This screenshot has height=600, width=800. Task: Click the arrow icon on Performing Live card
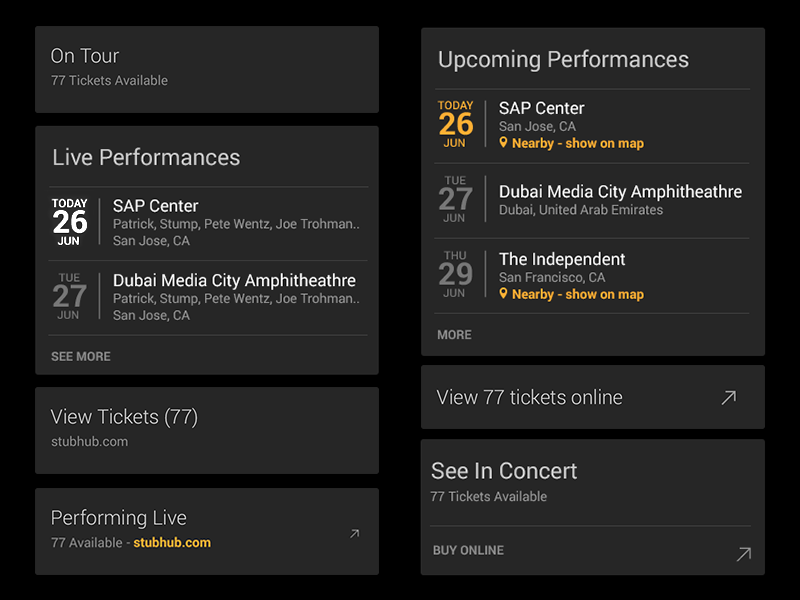click(354, 534)
